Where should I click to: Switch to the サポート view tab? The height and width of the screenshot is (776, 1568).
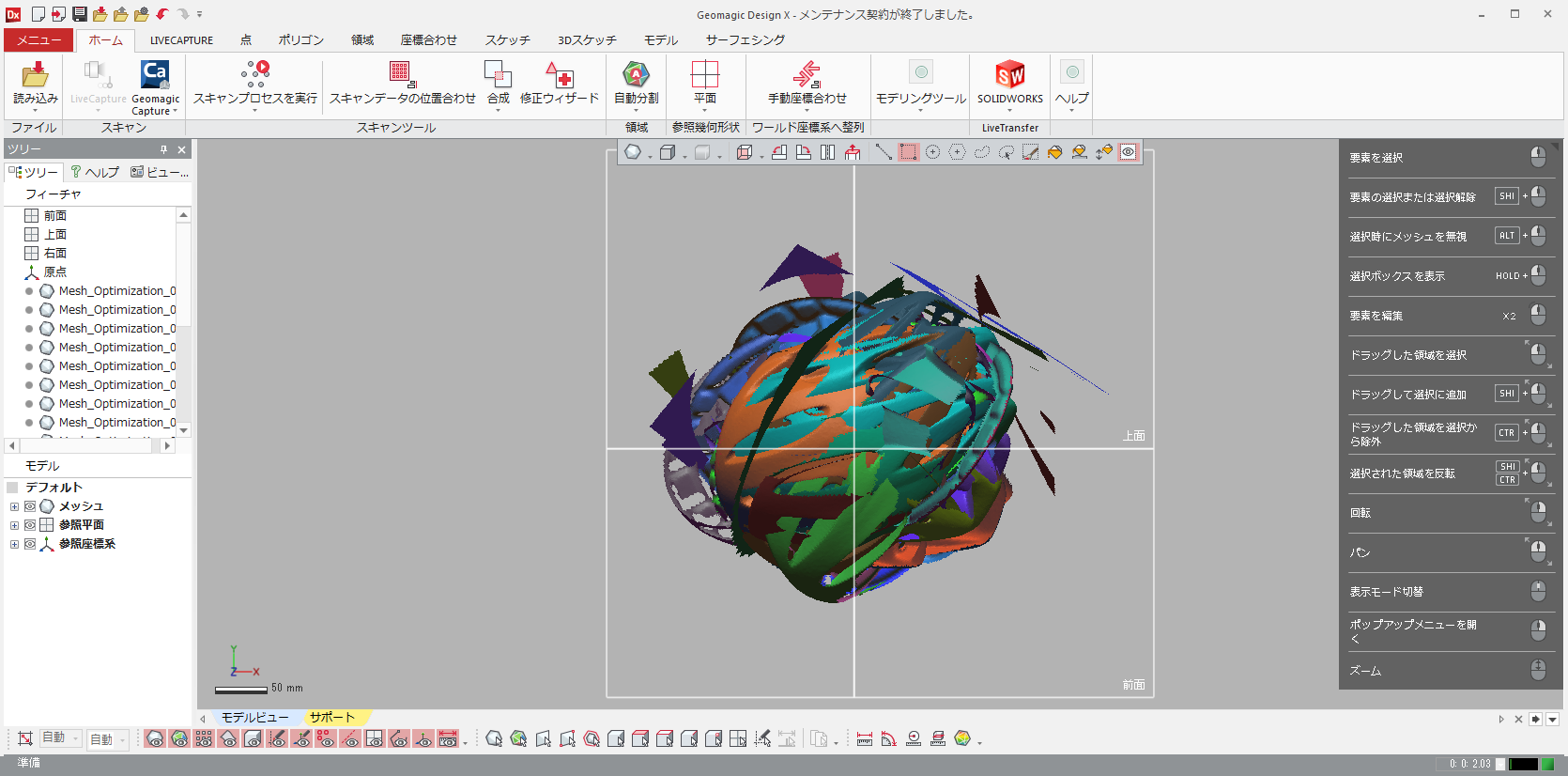[x=331, y=718]
